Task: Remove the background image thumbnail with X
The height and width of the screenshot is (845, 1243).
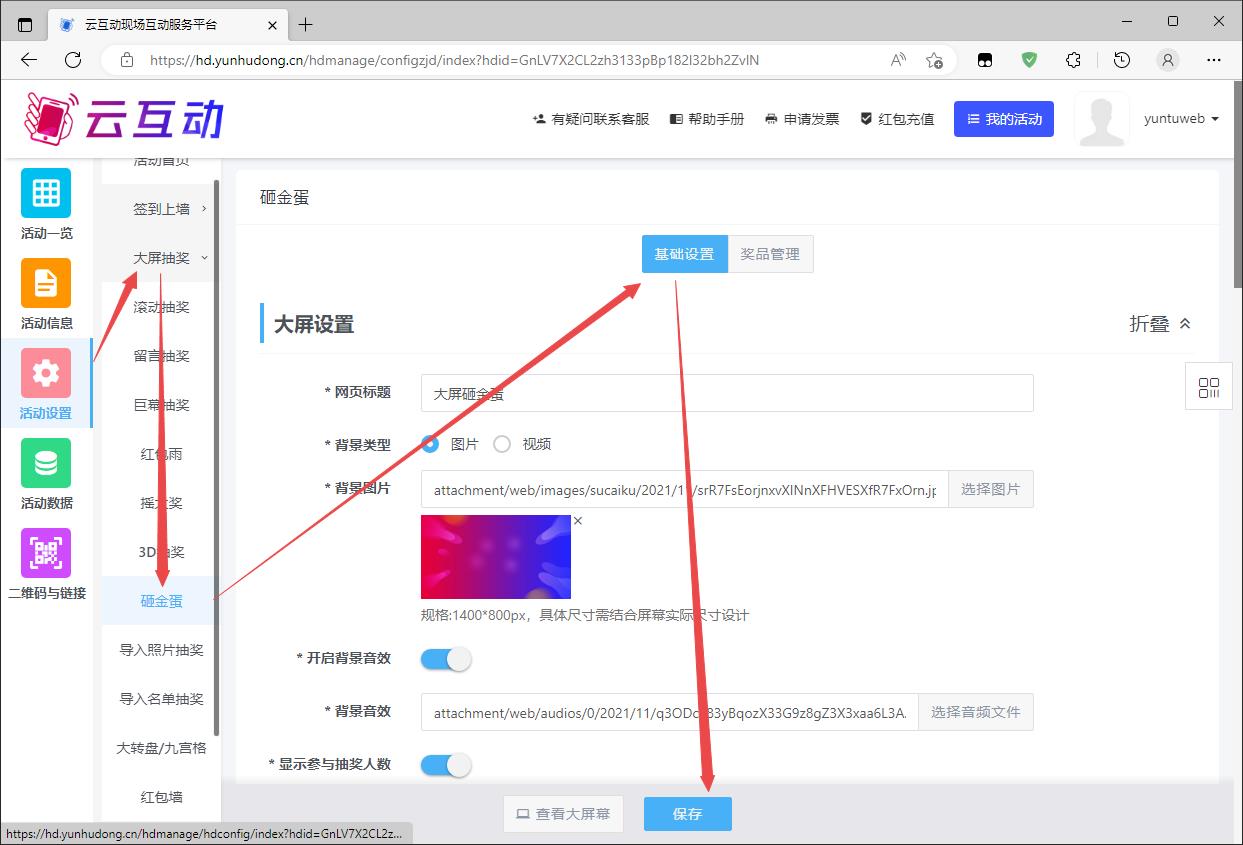Action: click(578, 521)
